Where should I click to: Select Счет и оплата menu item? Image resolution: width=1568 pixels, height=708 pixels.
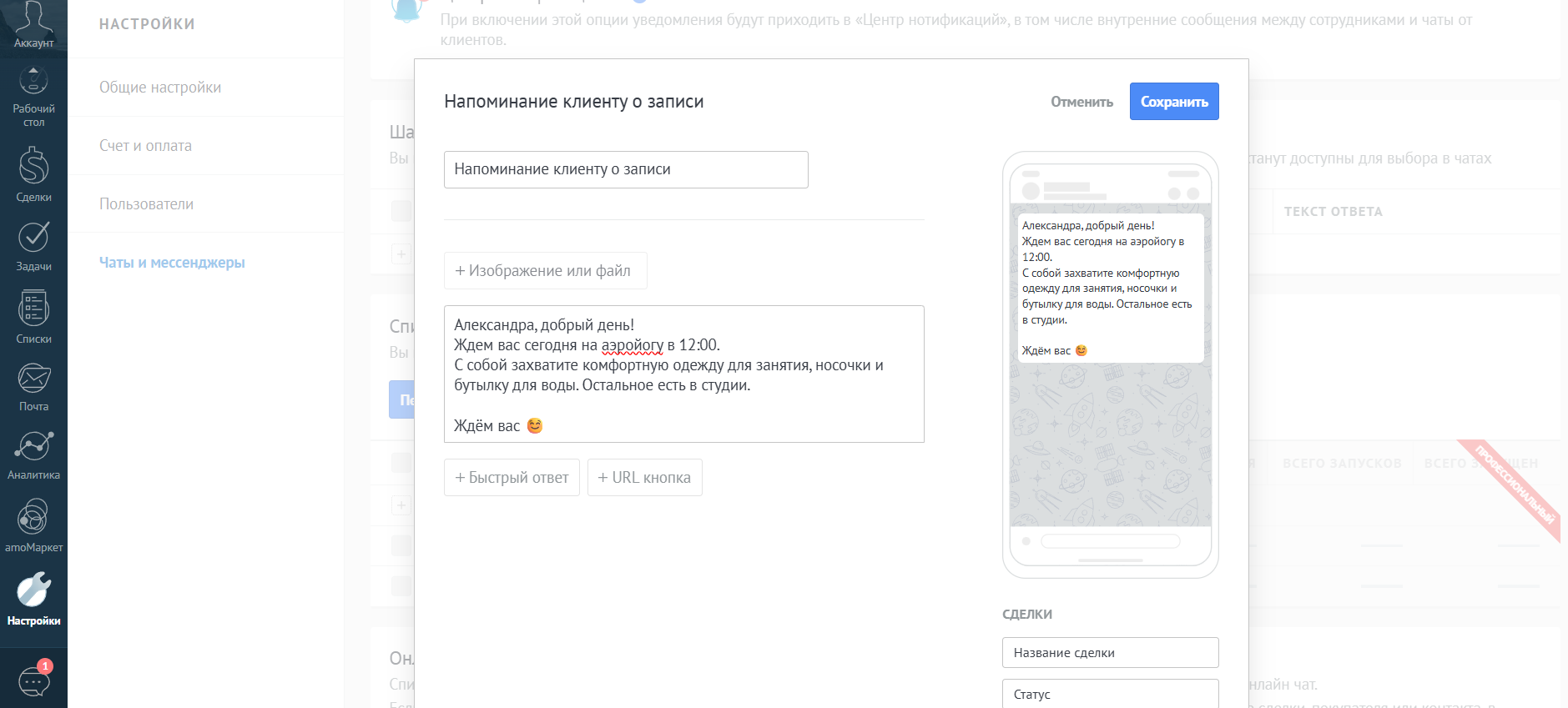(x=145, y=146)
